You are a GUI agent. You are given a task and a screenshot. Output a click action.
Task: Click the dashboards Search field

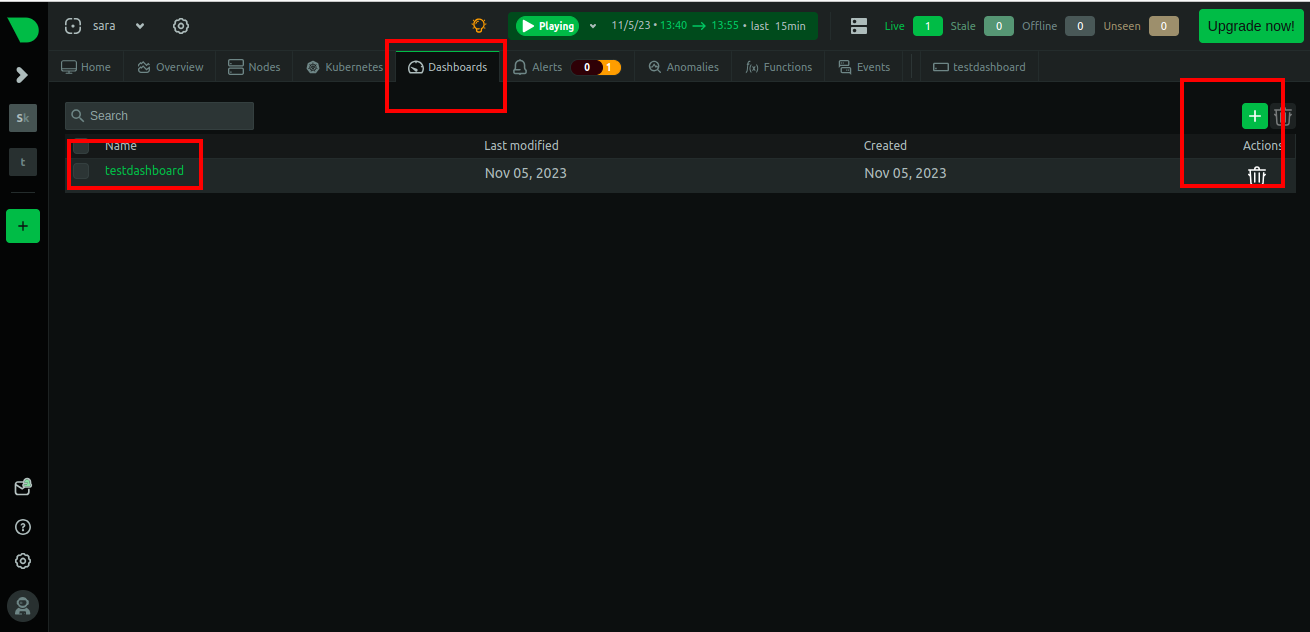tap(159, 116)
